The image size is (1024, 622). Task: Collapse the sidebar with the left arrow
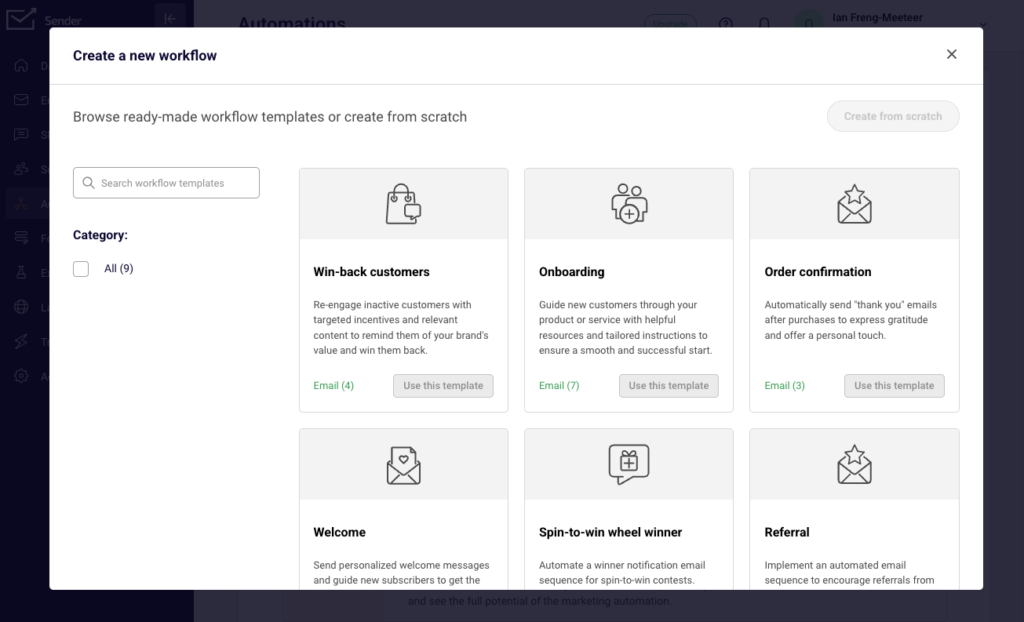coord(170,17)
